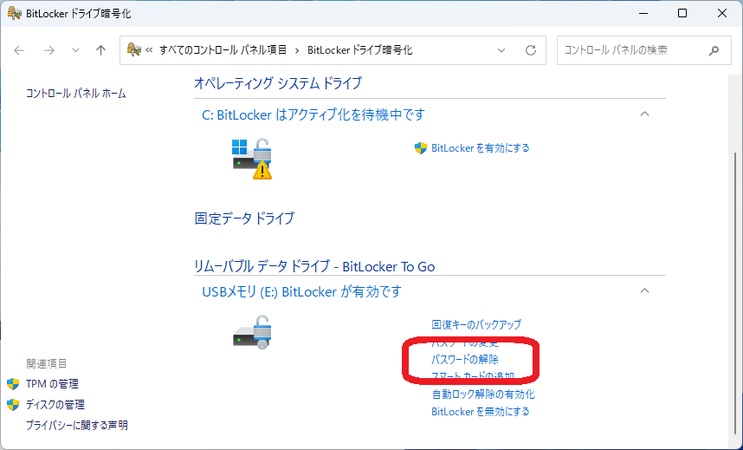Click shield icon next to TPM の管理

[13, 384]
